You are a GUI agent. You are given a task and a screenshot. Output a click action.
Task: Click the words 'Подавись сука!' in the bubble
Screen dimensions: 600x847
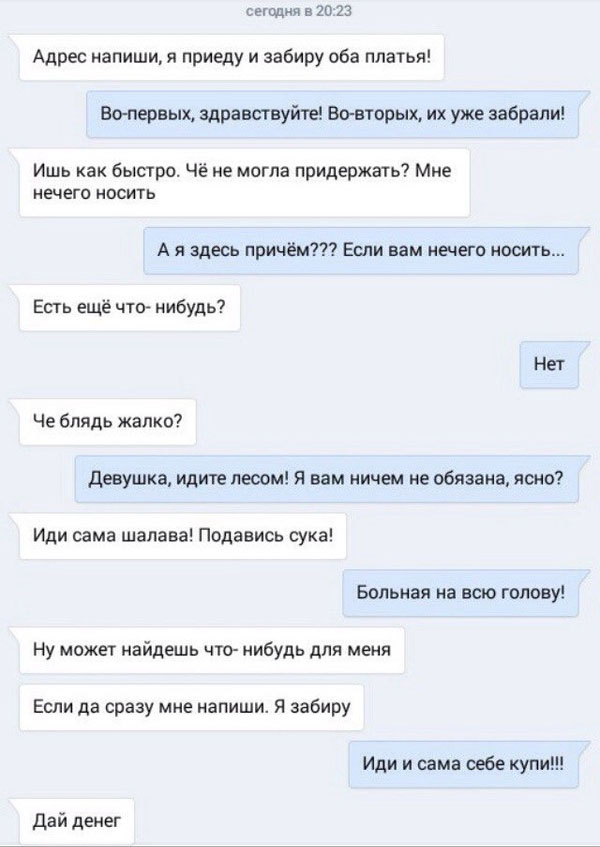[x=265, y=536]
